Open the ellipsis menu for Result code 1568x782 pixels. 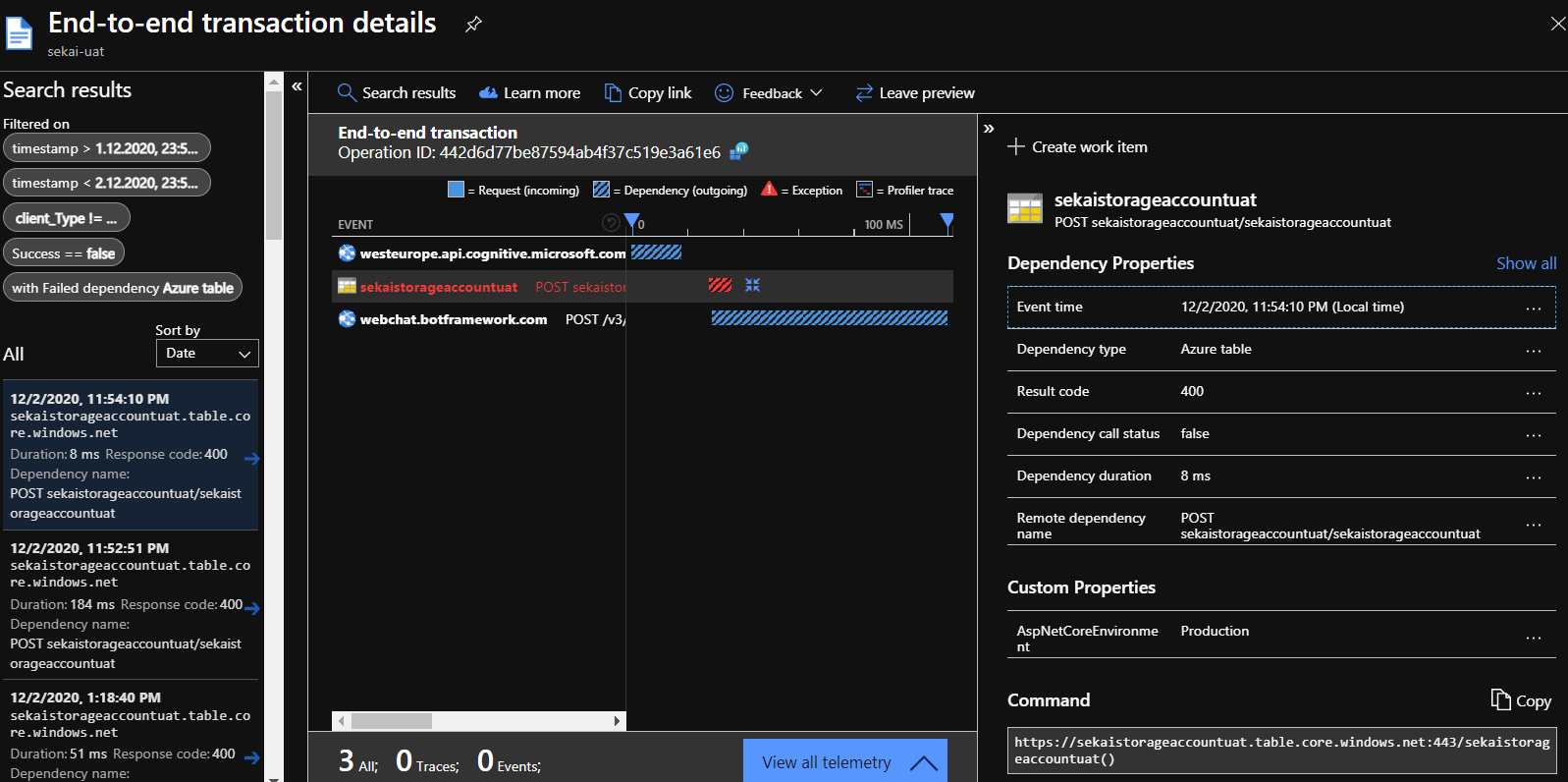1534,393
